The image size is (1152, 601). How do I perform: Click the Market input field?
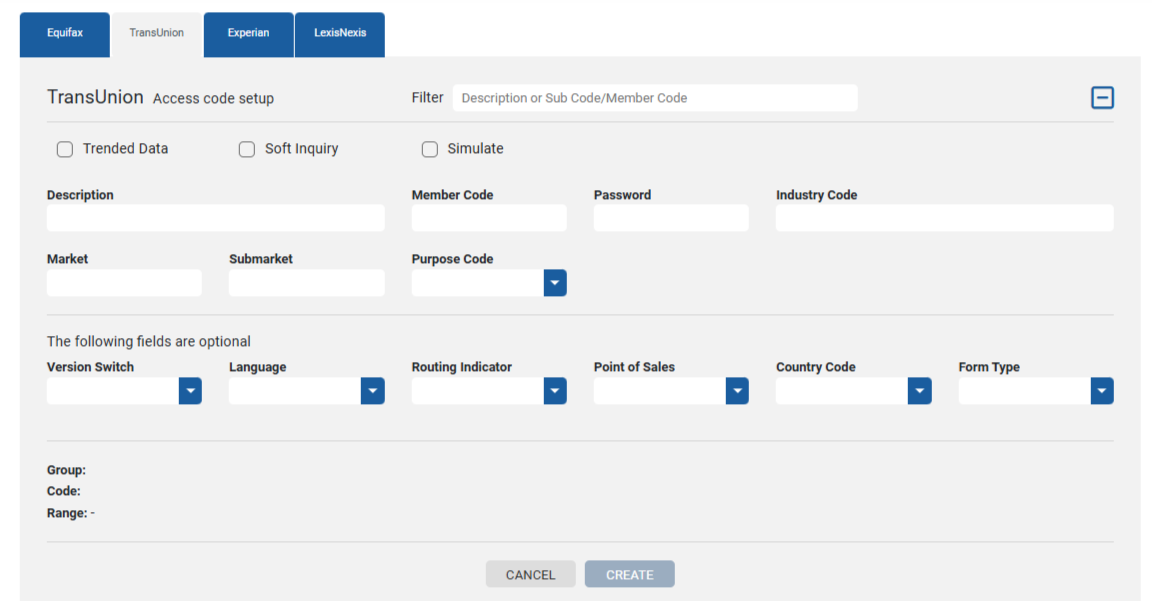click(124, 283)
